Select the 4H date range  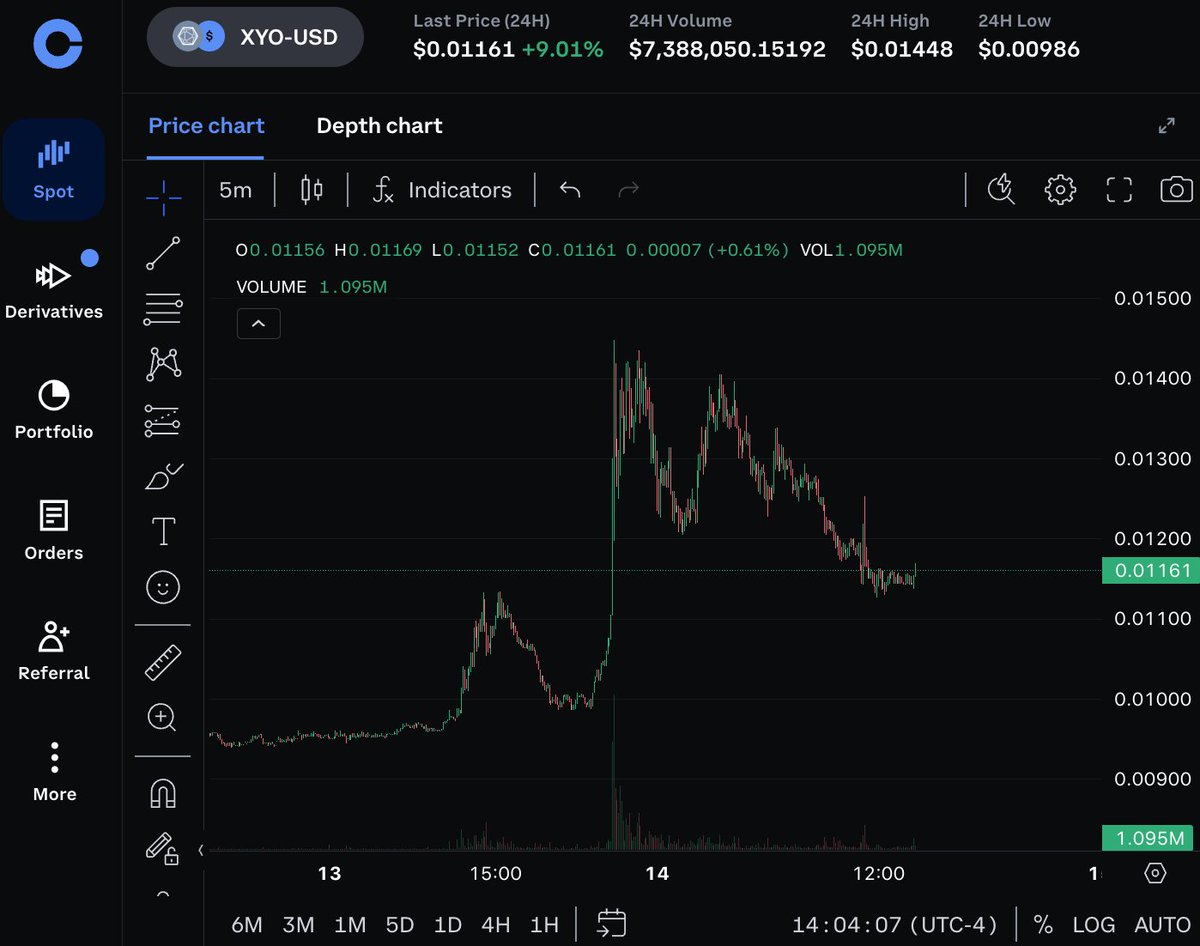click(496, 925)
